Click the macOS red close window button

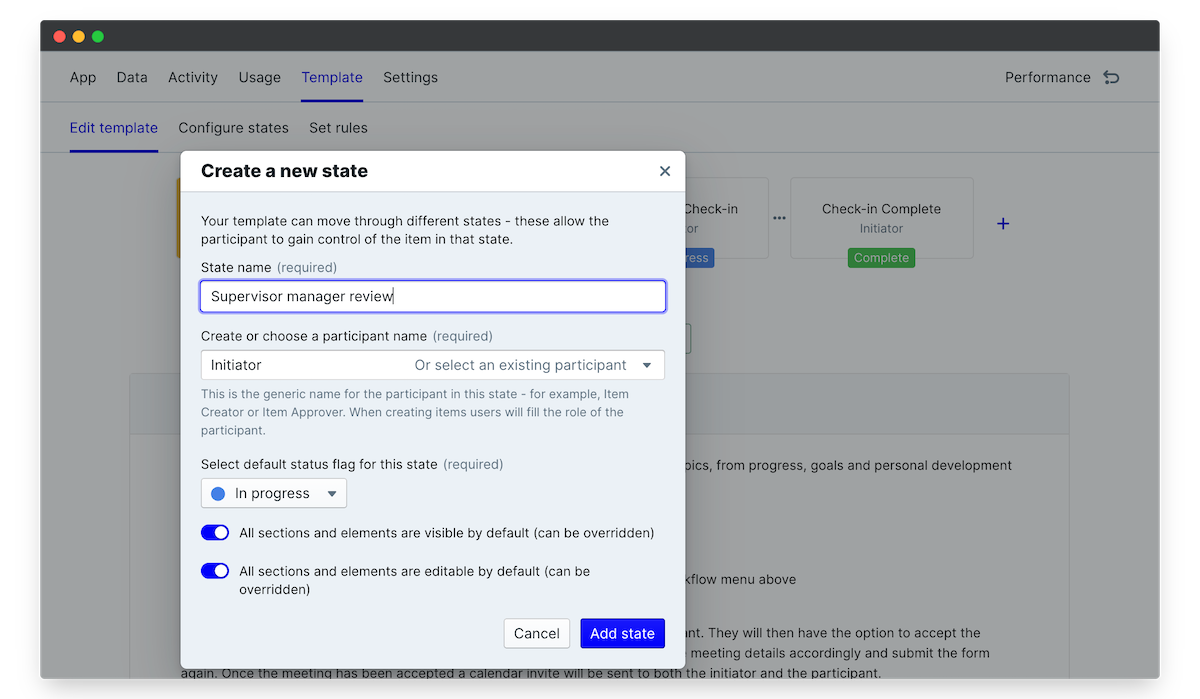click(59, 36)
